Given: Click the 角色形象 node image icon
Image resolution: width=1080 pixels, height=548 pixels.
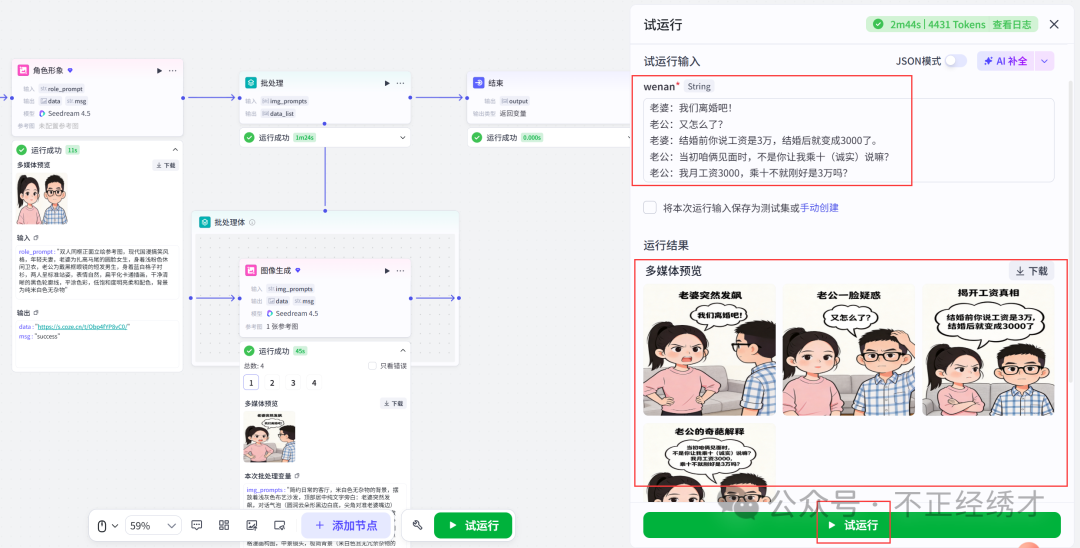Looking at the screenshot, I should (23, 70).
